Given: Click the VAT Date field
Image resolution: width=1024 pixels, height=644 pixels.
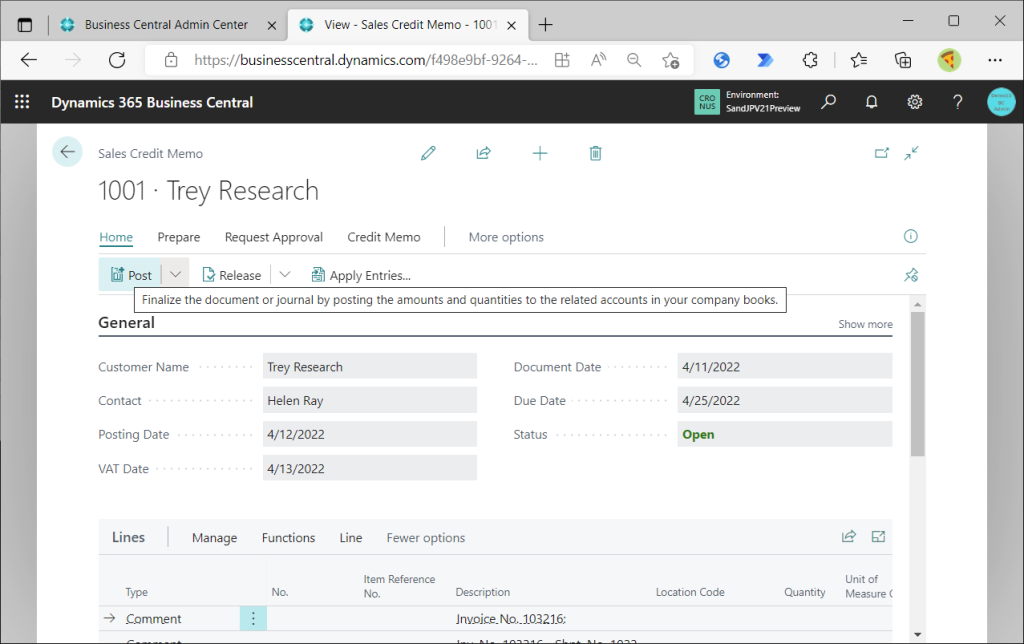Looking at the screenshot, I should (370, 468).
